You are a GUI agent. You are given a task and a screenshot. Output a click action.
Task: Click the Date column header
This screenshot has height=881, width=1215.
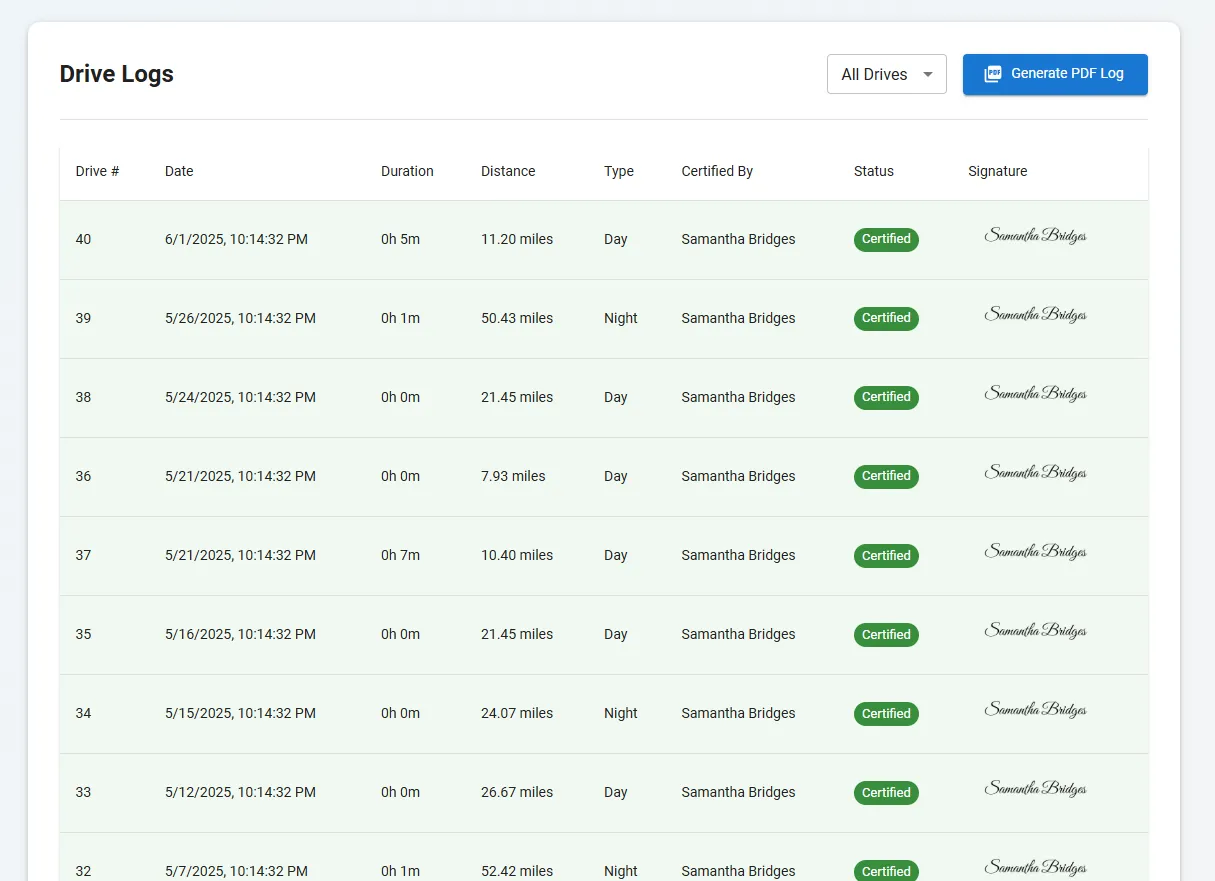179,171
